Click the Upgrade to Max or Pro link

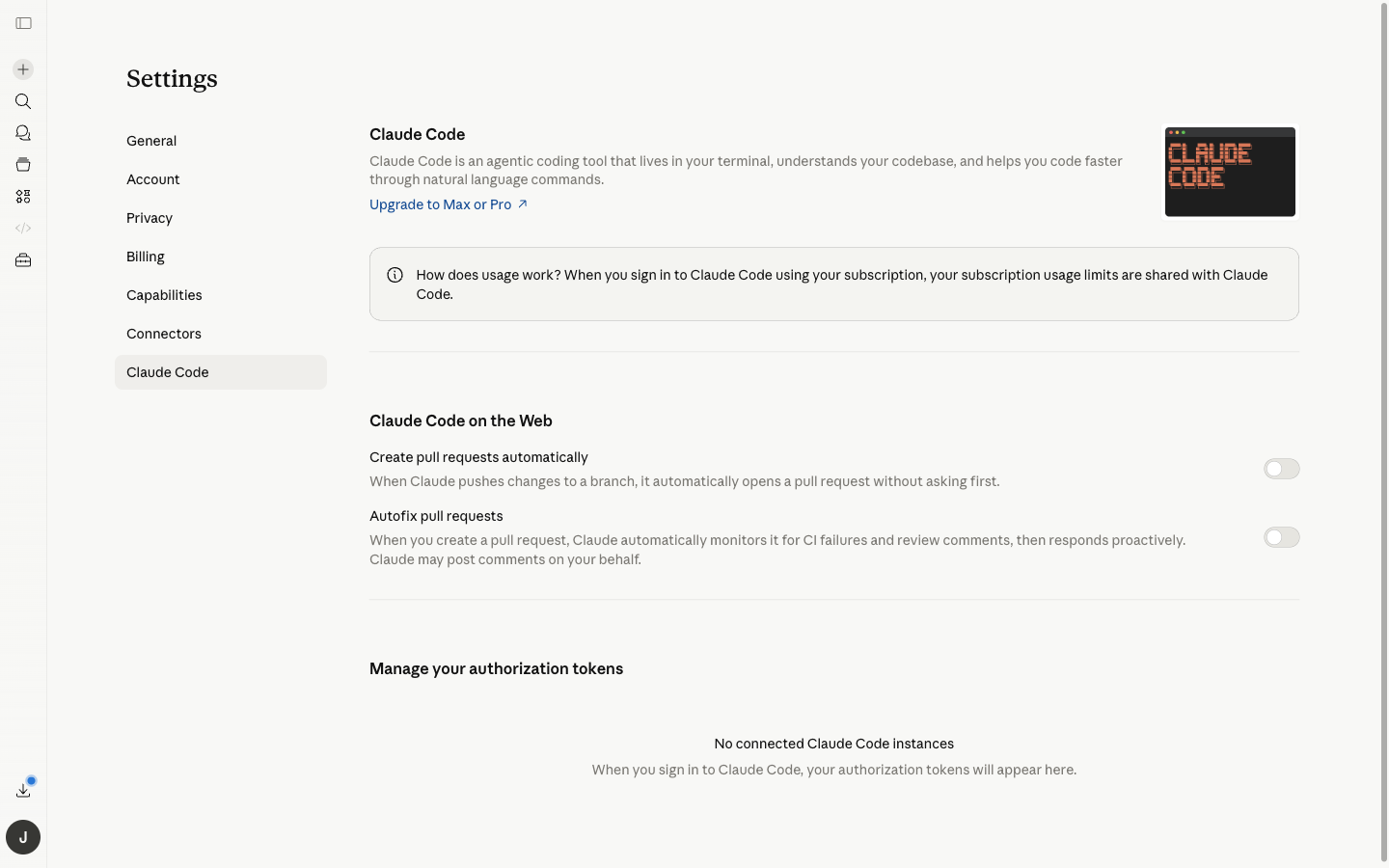click(441, 203)
